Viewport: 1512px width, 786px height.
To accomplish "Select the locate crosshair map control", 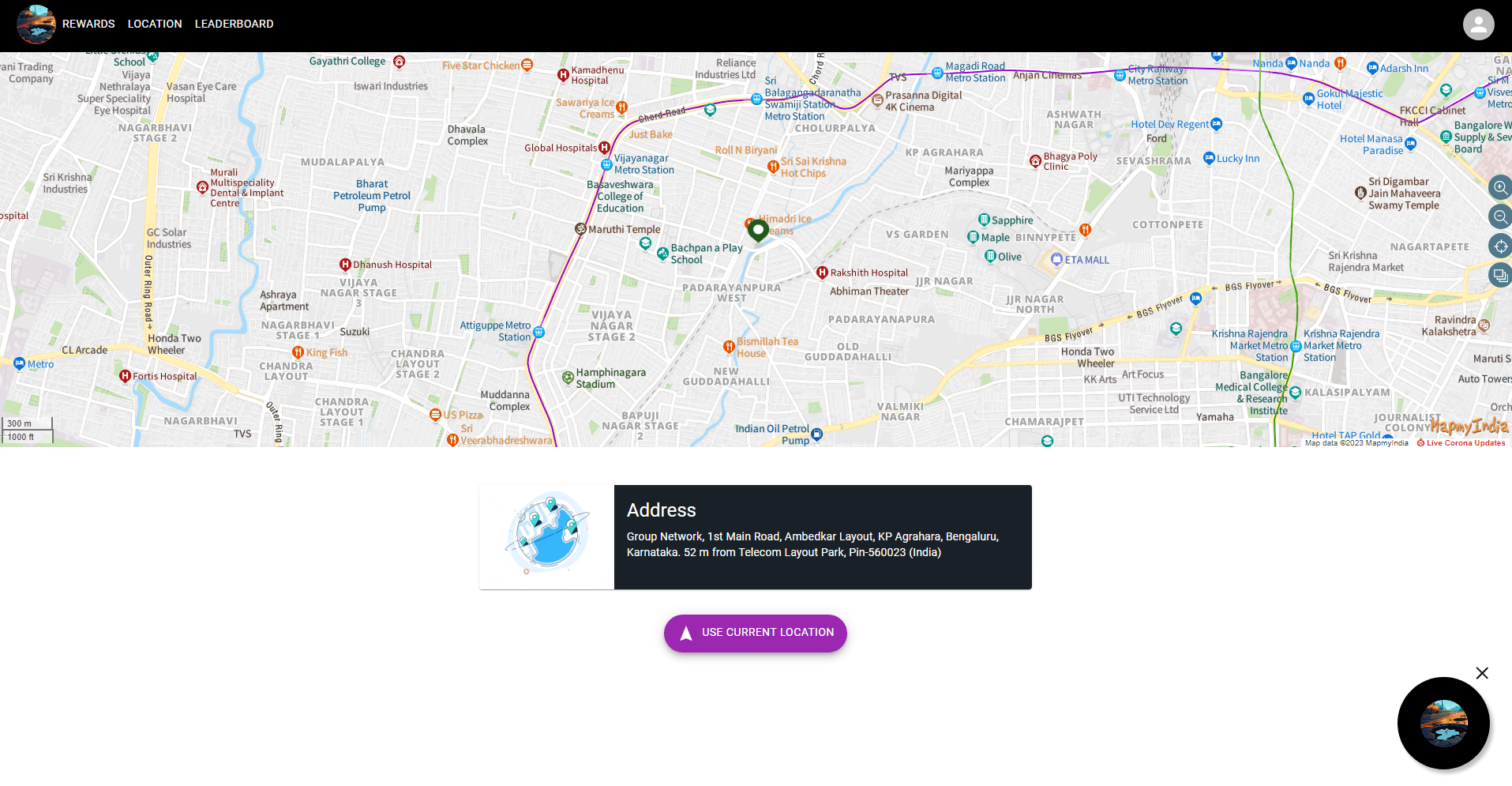I will click(x=1499, y=246).
